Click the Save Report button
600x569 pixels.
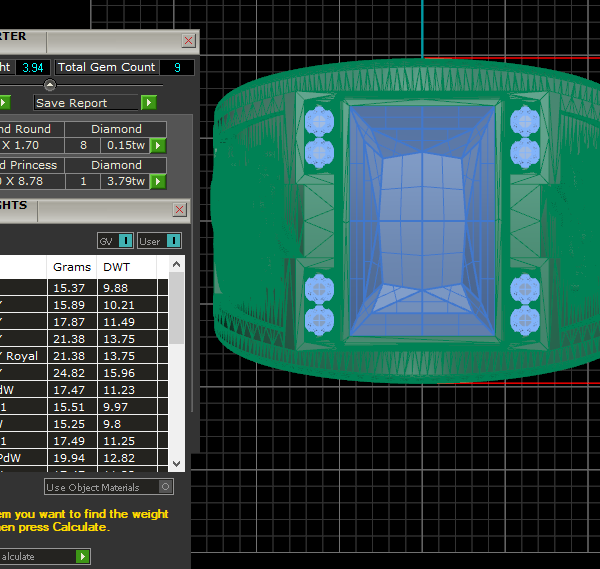click(87, 102)
